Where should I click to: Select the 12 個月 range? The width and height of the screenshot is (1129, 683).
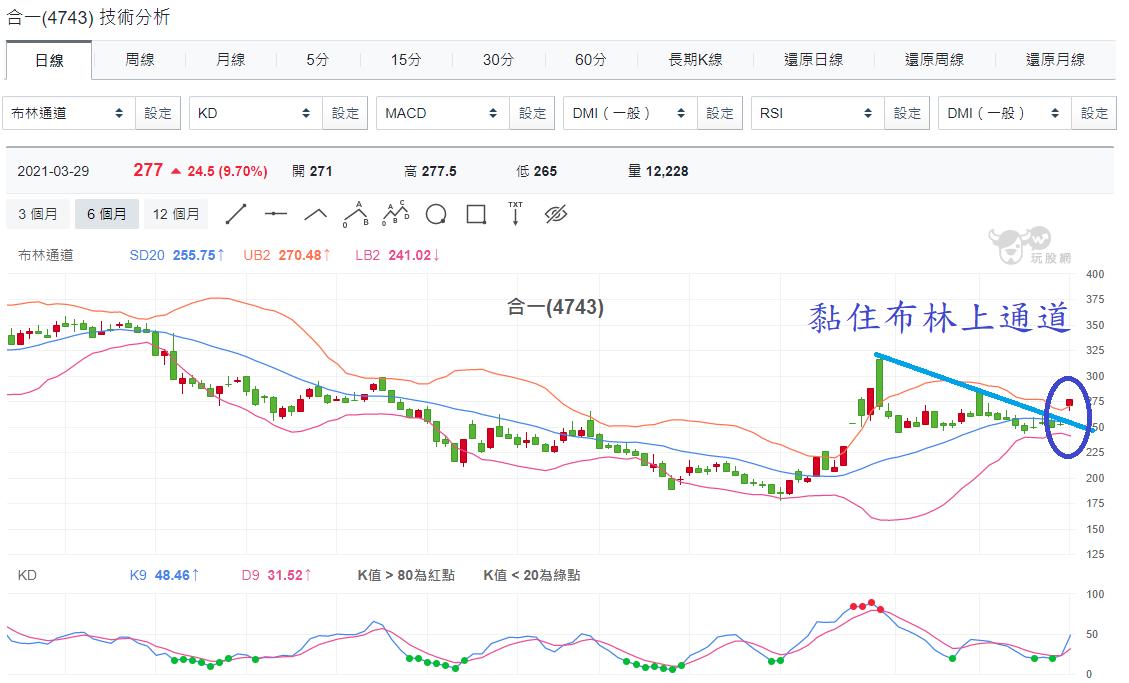[x=176, y=214]
